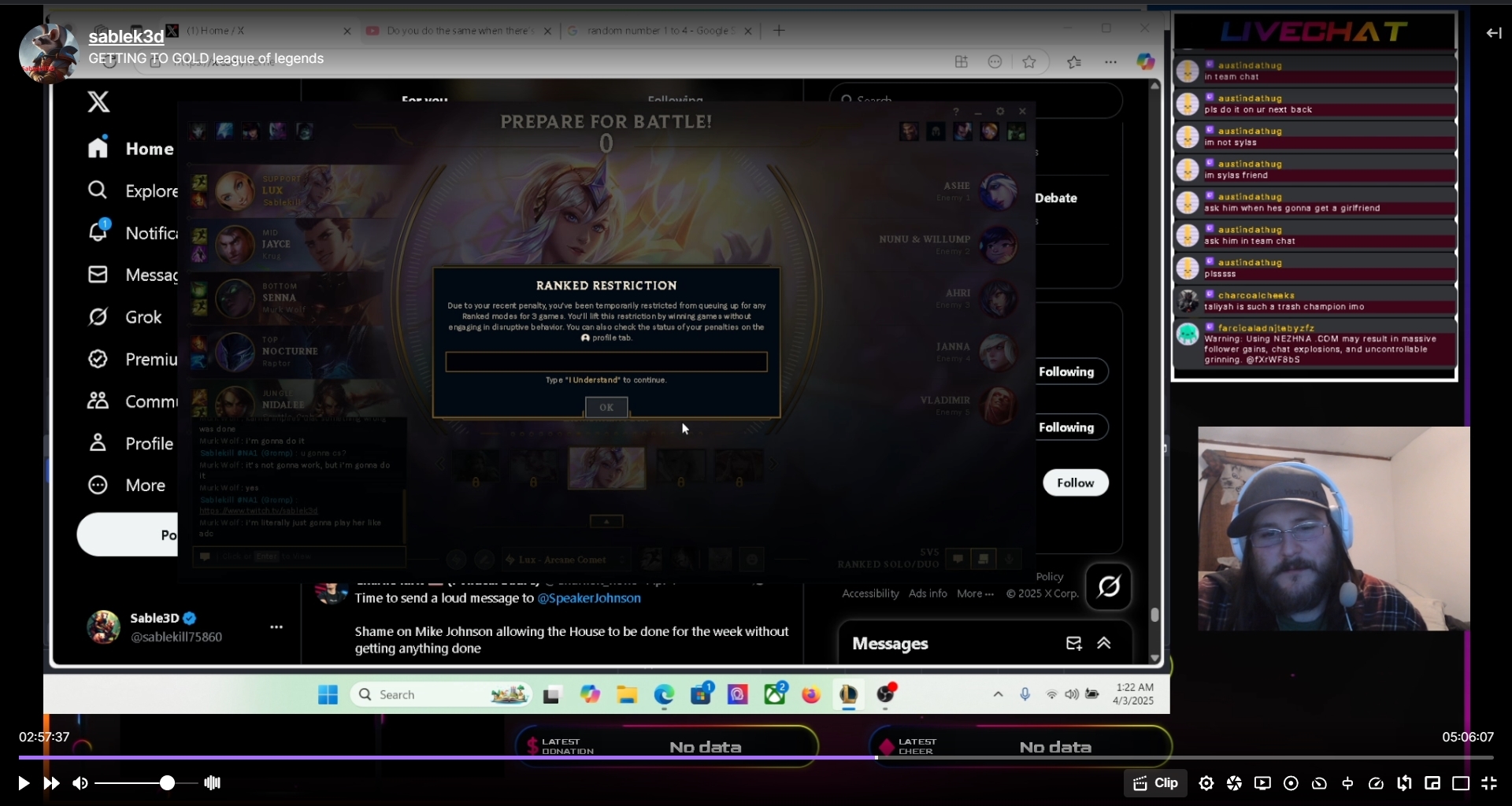Switch to the random number Google tab
The width and height of the screenshot is (1512, 806).
click(x=660, y=31)
